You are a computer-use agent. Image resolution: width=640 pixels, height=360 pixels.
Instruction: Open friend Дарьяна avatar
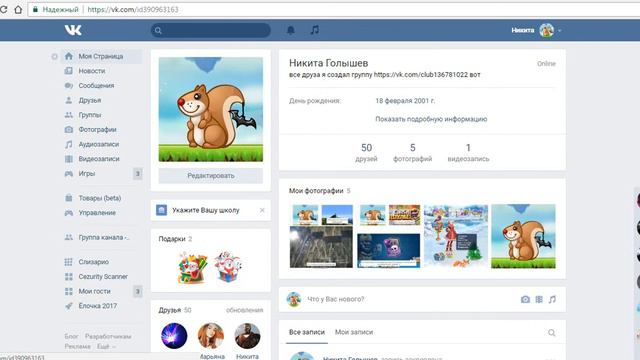(211, 336)
